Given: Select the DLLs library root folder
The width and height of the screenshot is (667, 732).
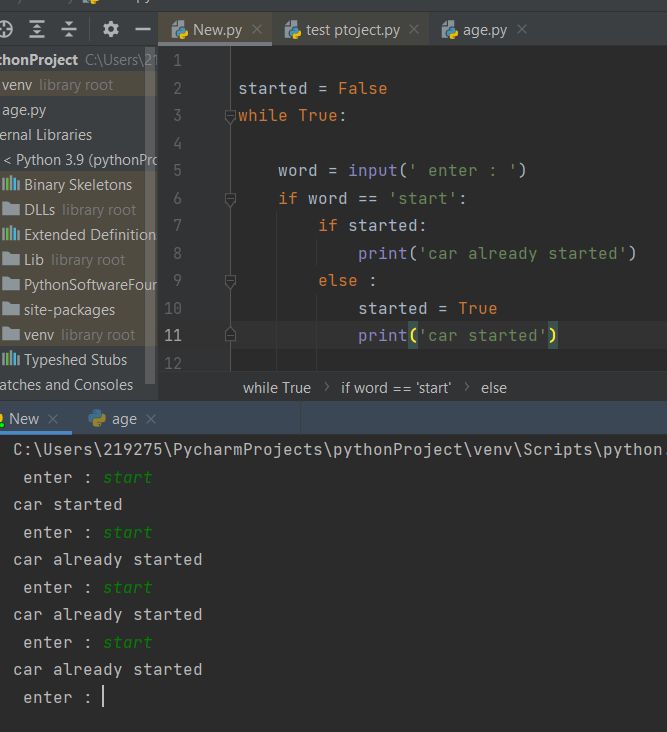Looking at the screenshot, I should 72,210.
